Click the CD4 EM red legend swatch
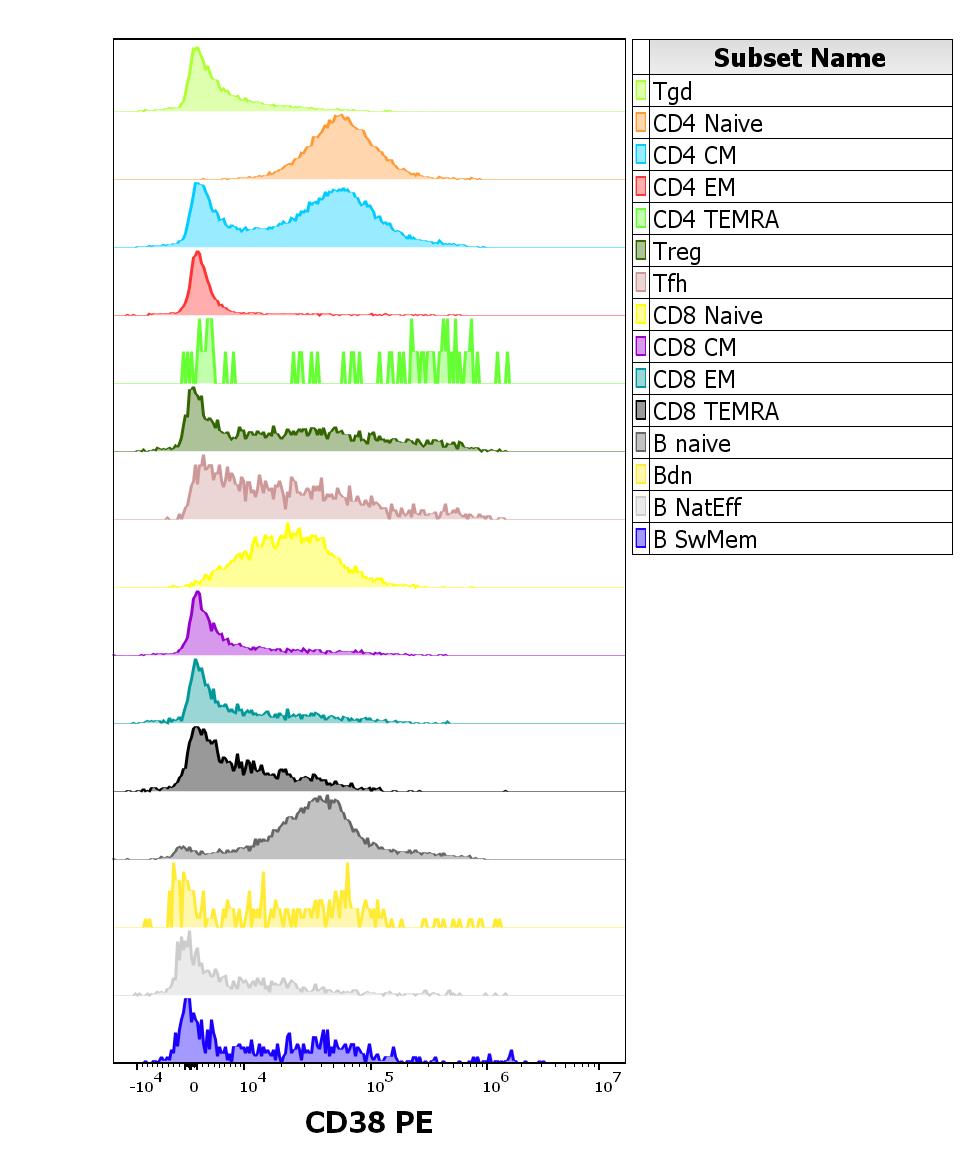 (641, 187)
